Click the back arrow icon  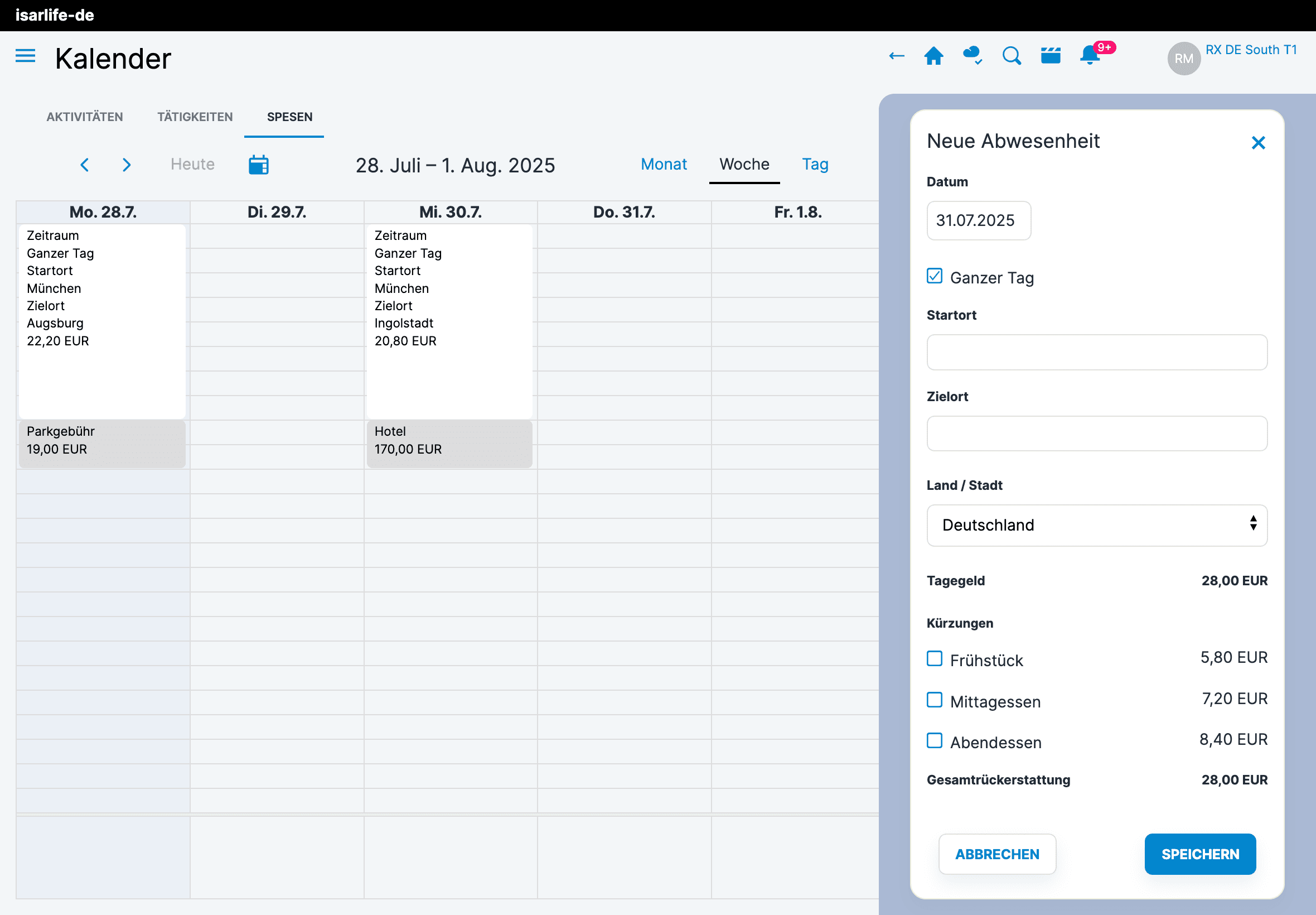click(x=897, y=56)
